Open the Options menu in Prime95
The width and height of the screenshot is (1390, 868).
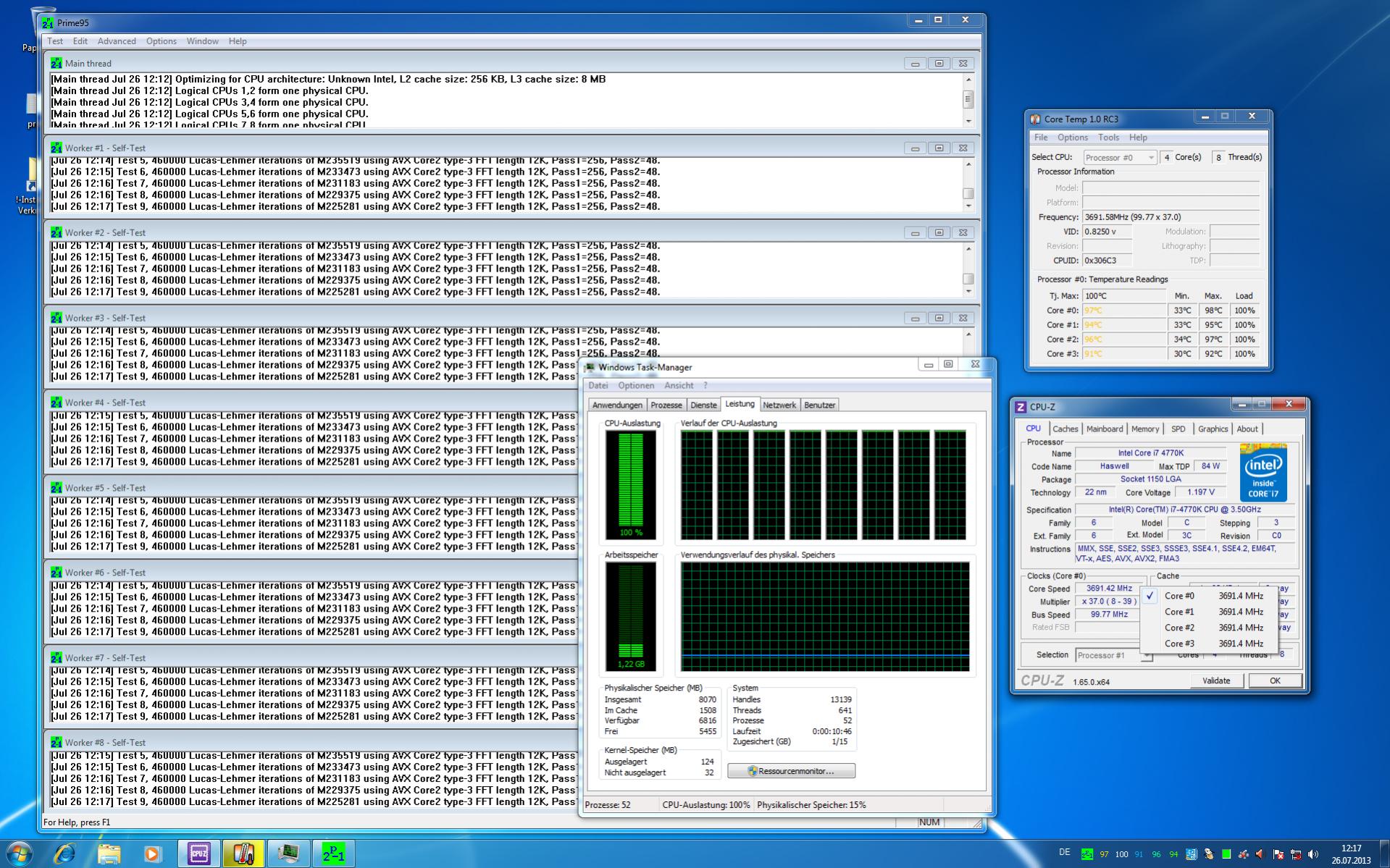[162, 41]
